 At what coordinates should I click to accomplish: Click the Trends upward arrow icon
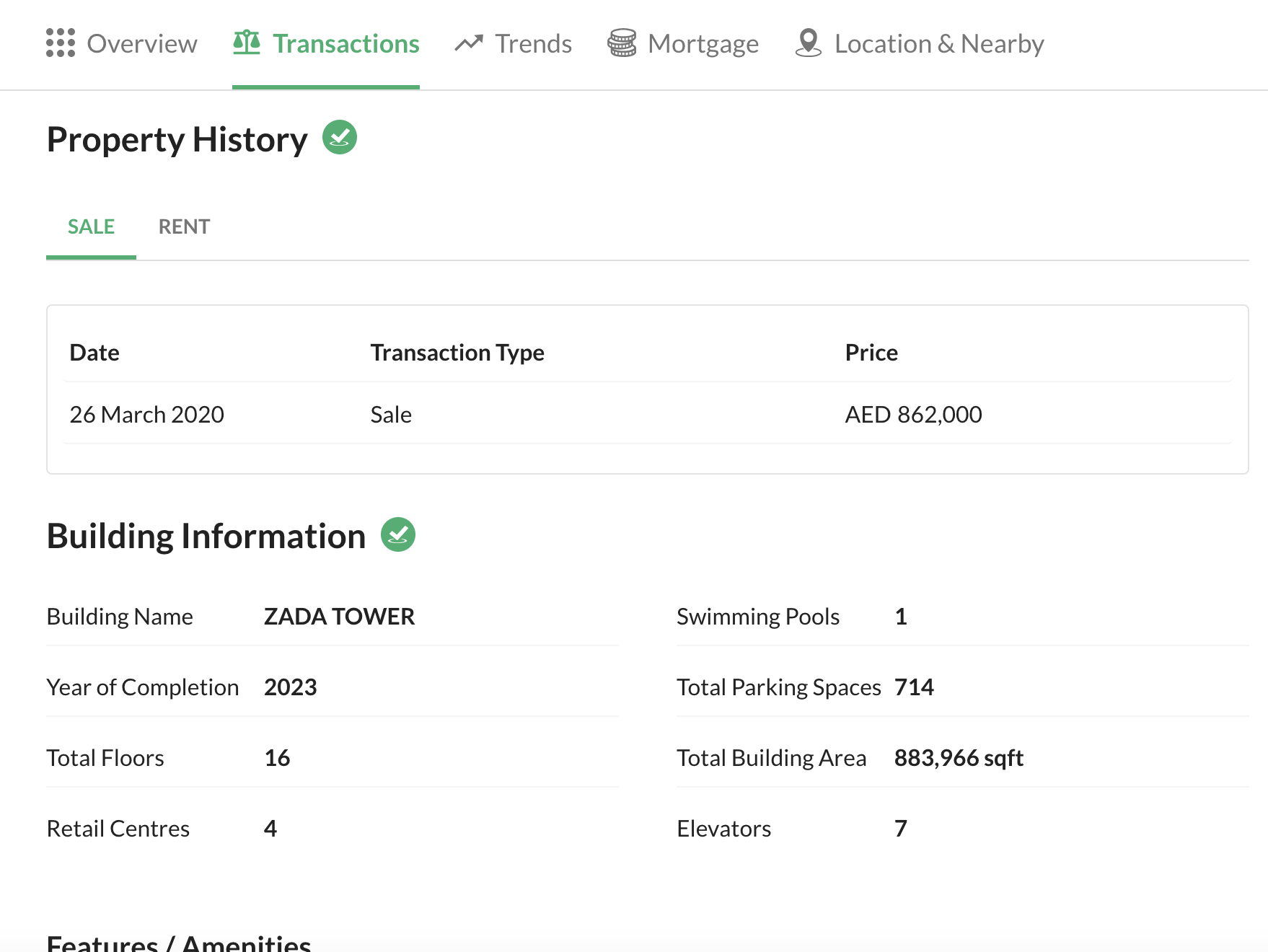[469, 43]
